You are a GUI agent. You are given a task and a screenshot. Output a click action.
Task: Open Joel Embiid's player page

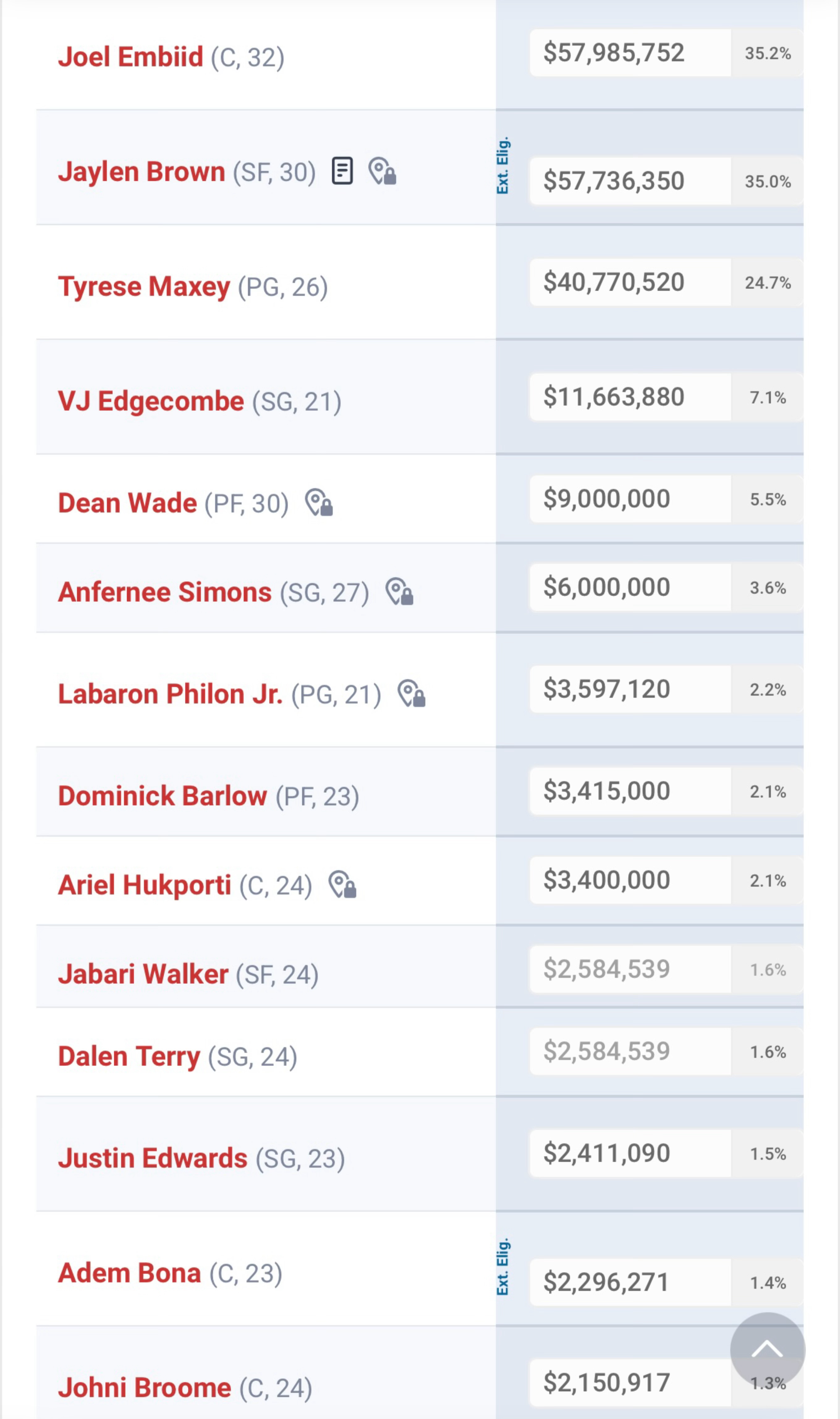pos(130,57)
